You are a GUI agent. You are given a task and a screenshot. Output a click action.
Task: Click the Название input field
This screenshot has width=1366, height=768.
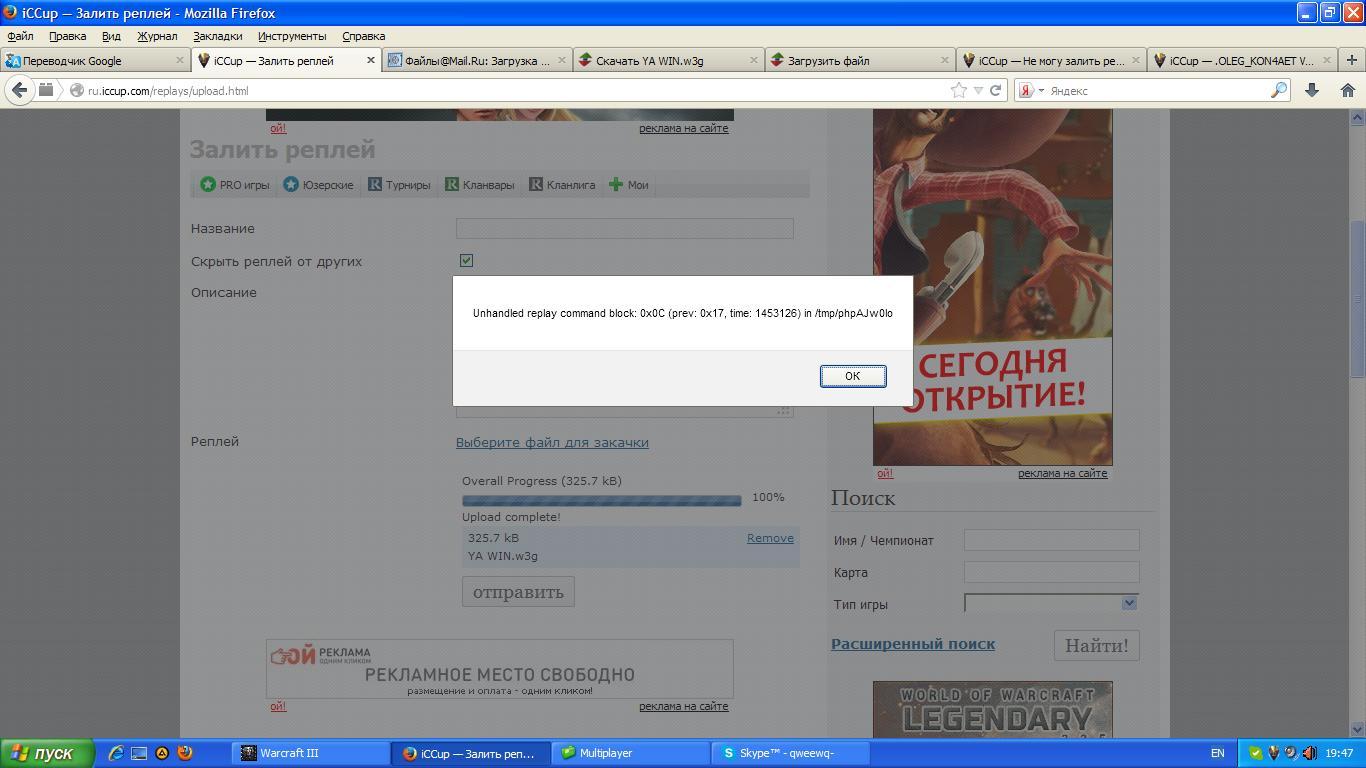pos(624,228)
